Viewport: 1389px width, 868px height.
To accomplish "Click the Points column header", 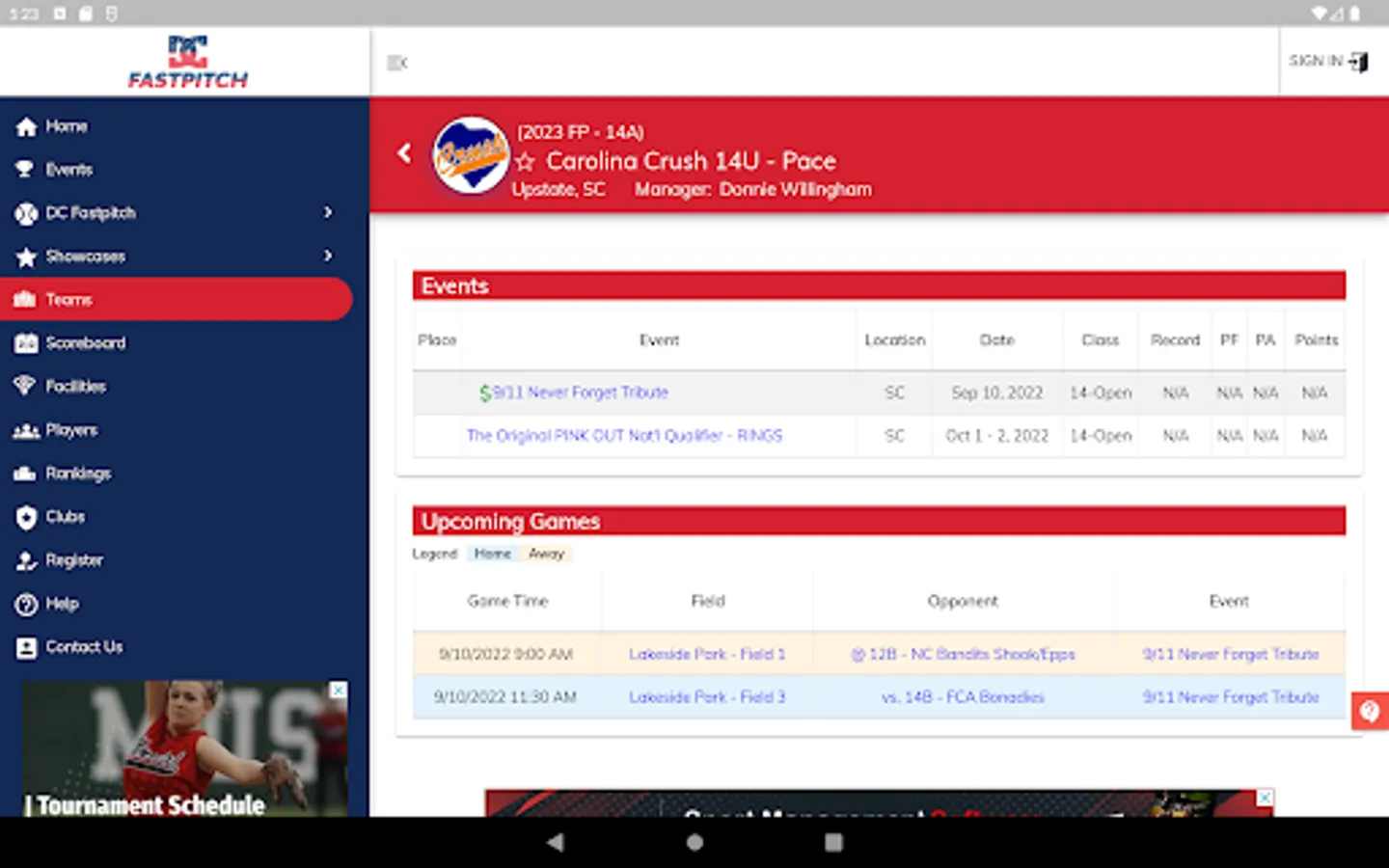I will (x=1316, y=340).
